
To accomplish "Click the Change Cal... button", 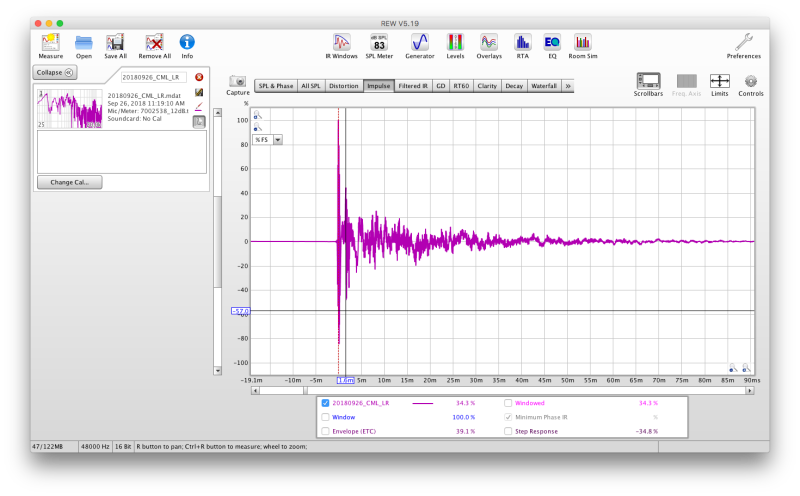I will (x=69, y=182).
